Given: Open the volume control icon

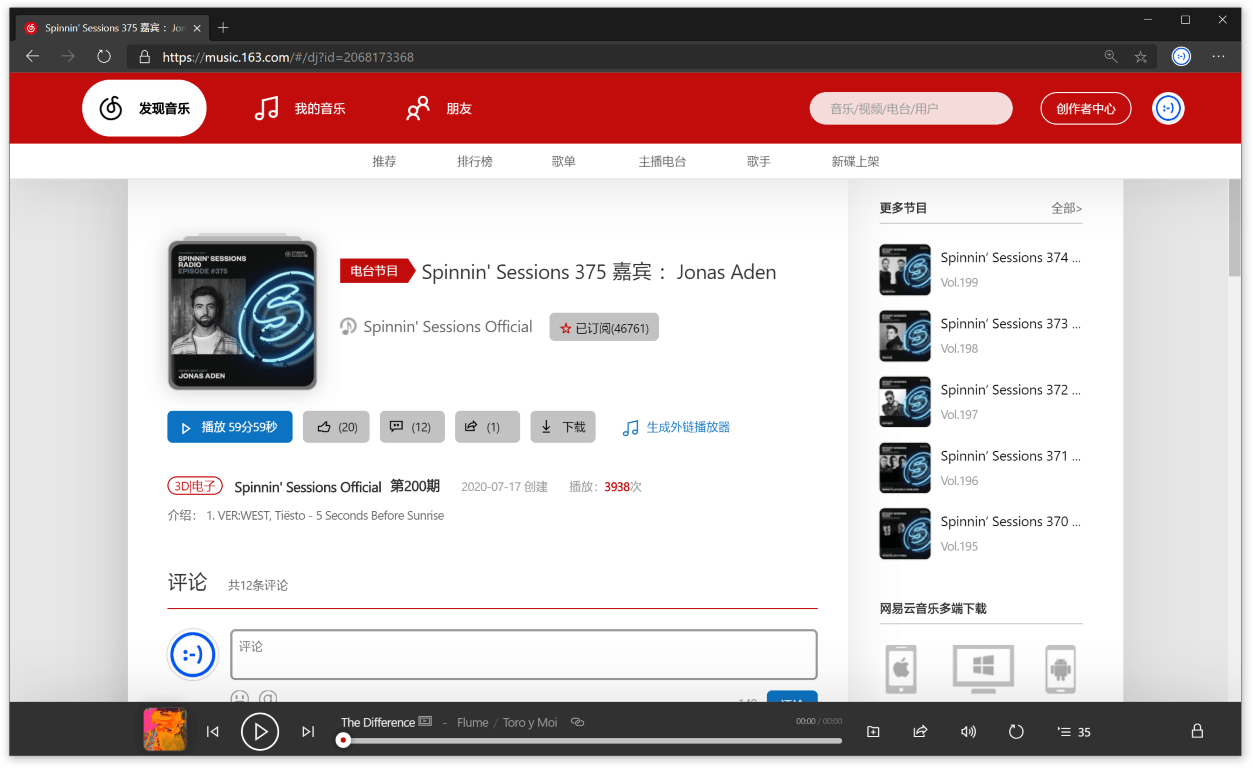Looking at the screenshot, I should point(968,732).
